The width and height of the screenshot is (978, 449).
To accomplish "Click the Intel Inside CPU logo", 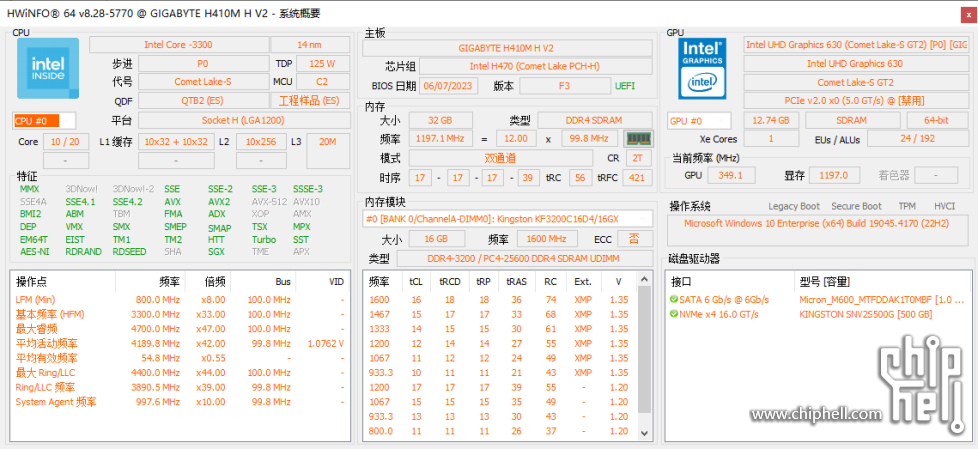I will point(48,68).
